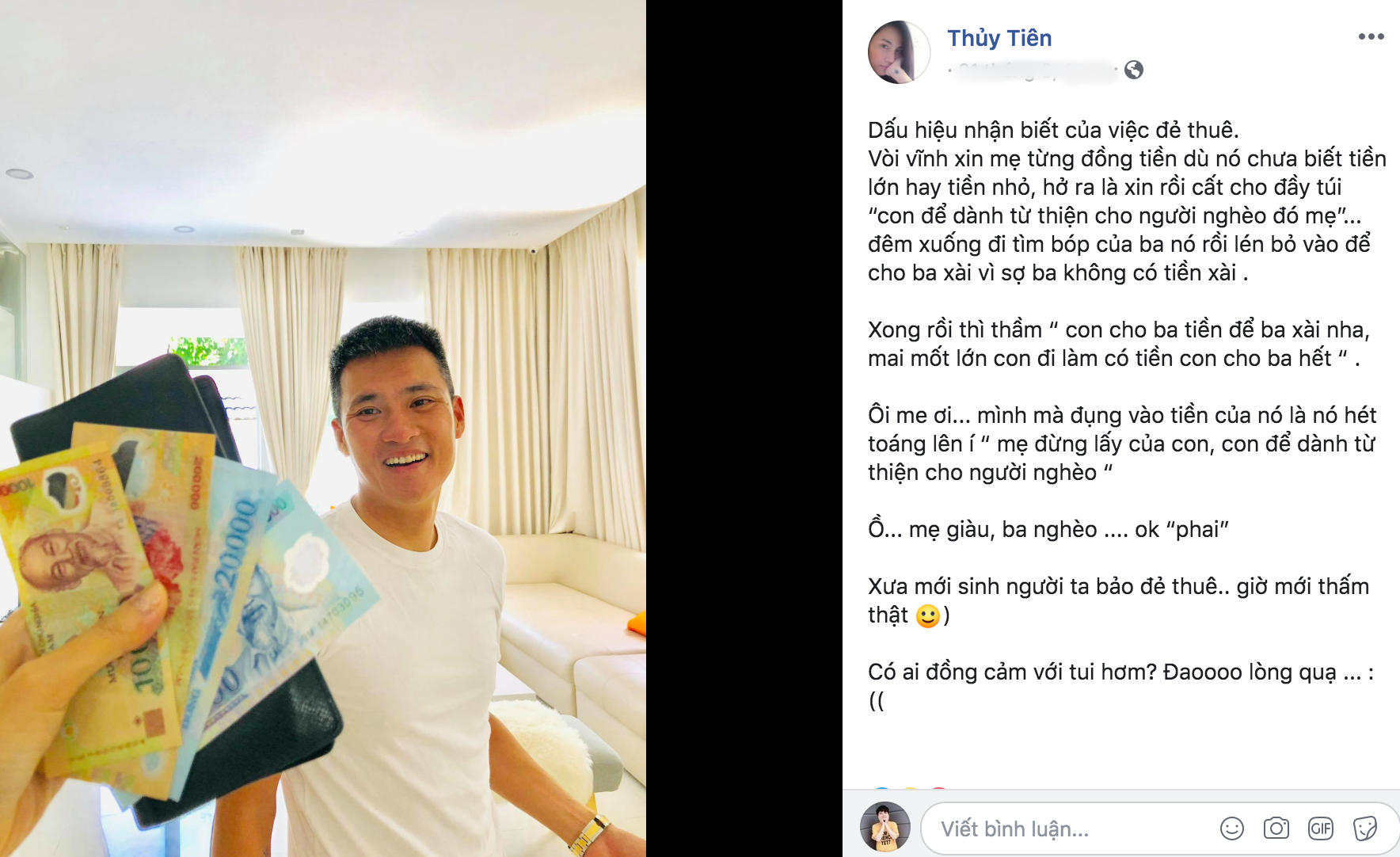This screenshot has width=1400, height=857.
Task: Attach a photo using the camera icon
Action: coord(1276,828)
